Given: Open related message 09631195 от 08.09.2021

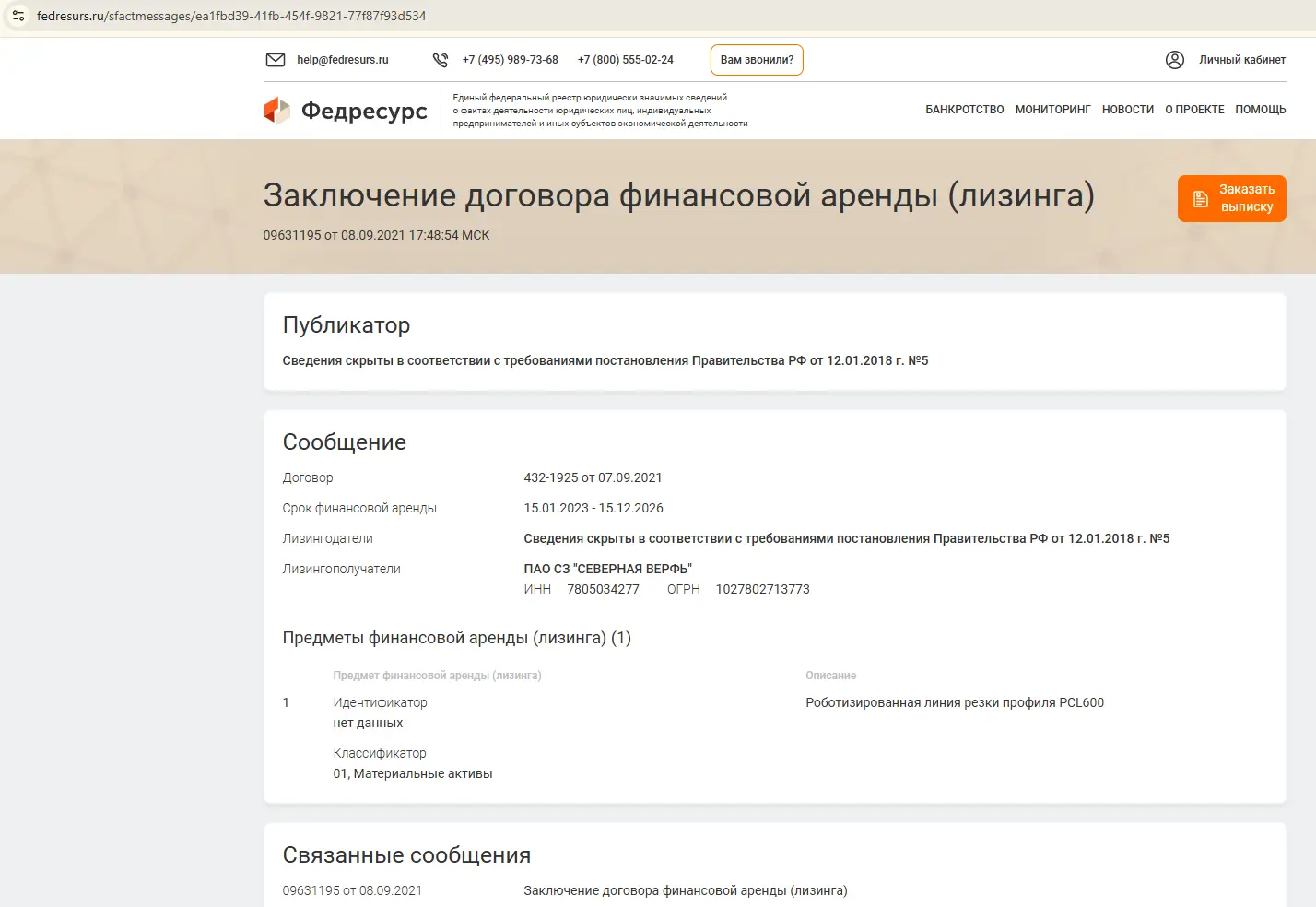Looking at the screenshot, I should (x=352, y=890).
